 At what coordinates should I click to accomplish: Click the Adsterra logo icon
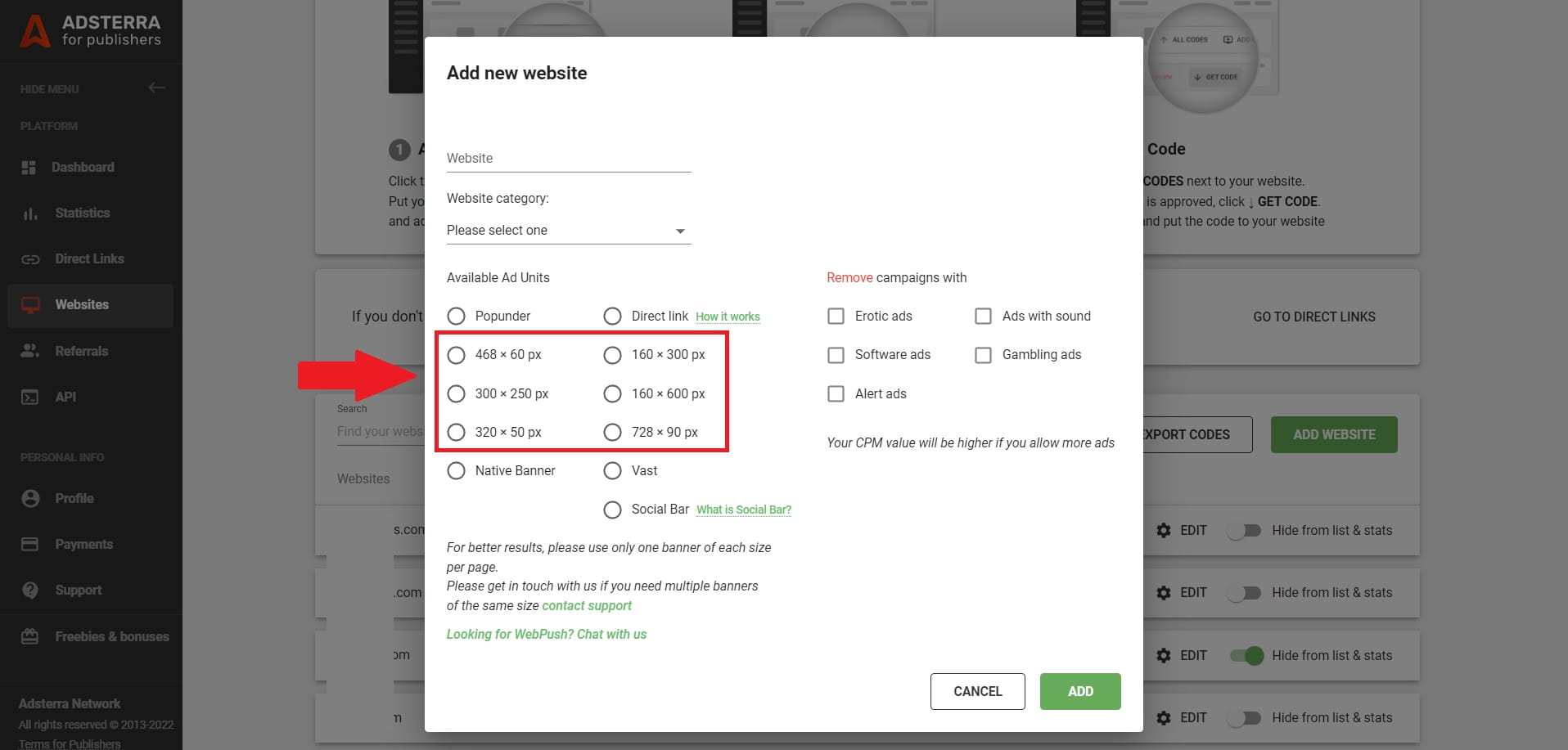[x=34, y=31]
